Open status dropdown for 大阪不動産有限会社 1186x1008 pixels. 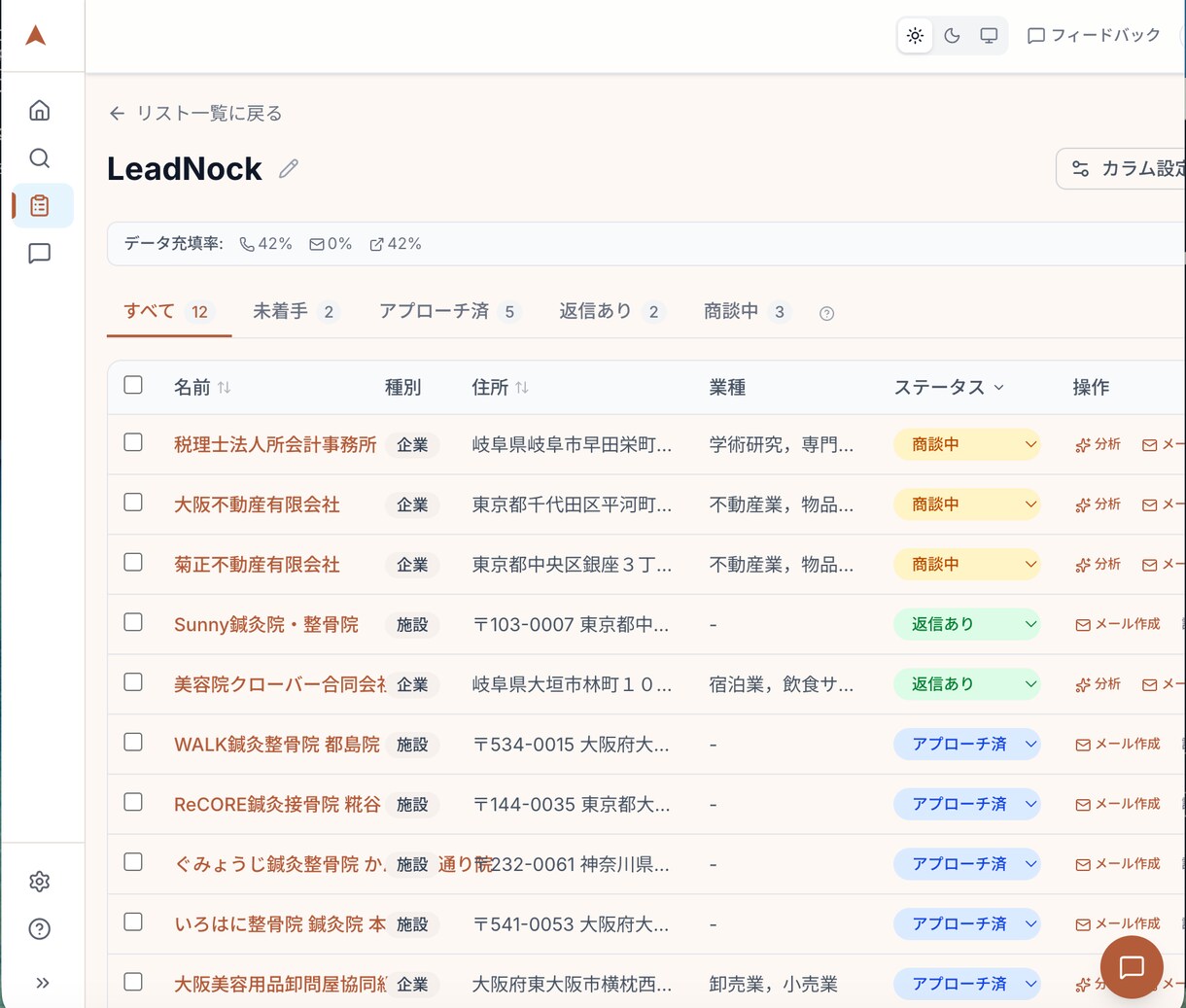967,504
